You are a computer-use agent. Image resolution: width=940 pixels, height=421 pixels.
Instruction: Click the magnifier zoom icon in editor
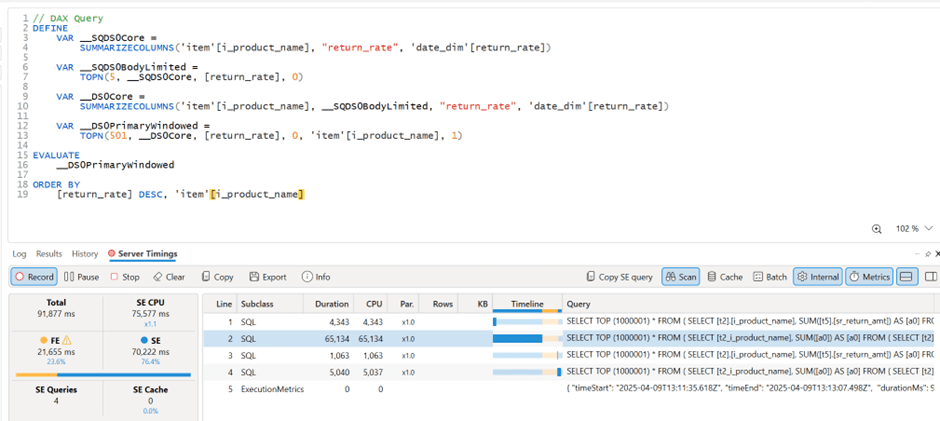point(877,229)
